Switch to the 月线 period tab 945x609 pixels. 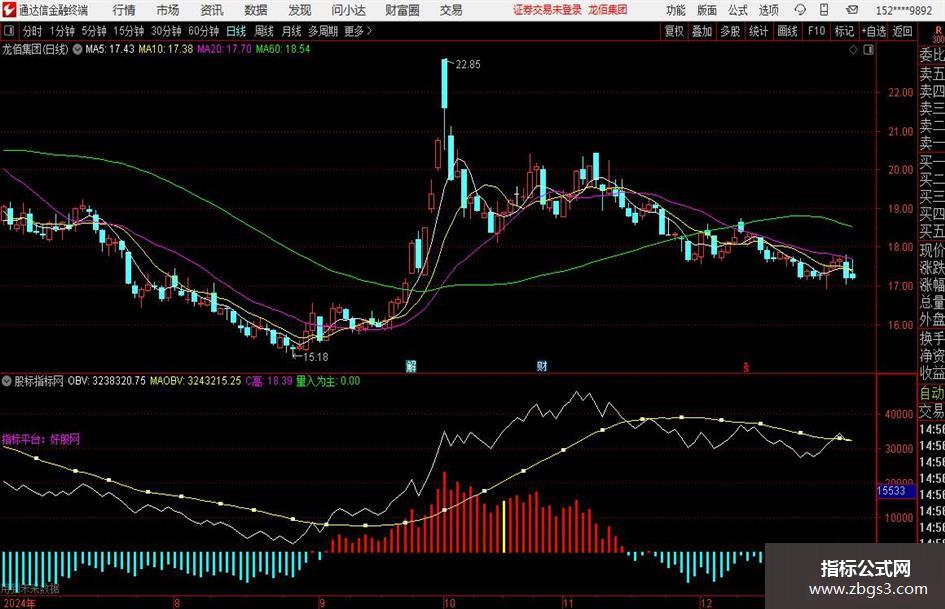[291, 31]
